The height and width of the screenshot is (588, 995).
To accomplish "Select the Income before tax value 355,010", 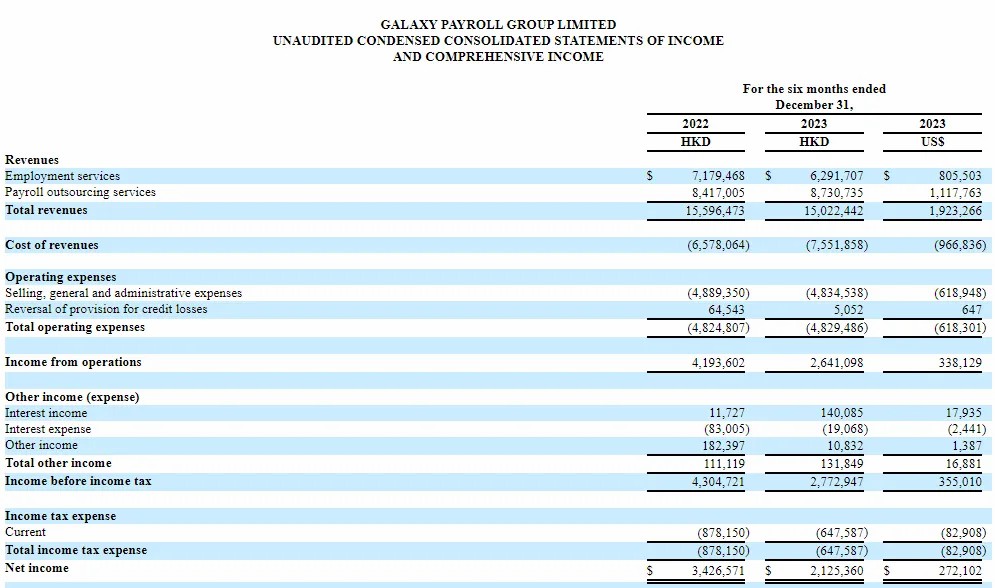I will click(x=960, y=482).
